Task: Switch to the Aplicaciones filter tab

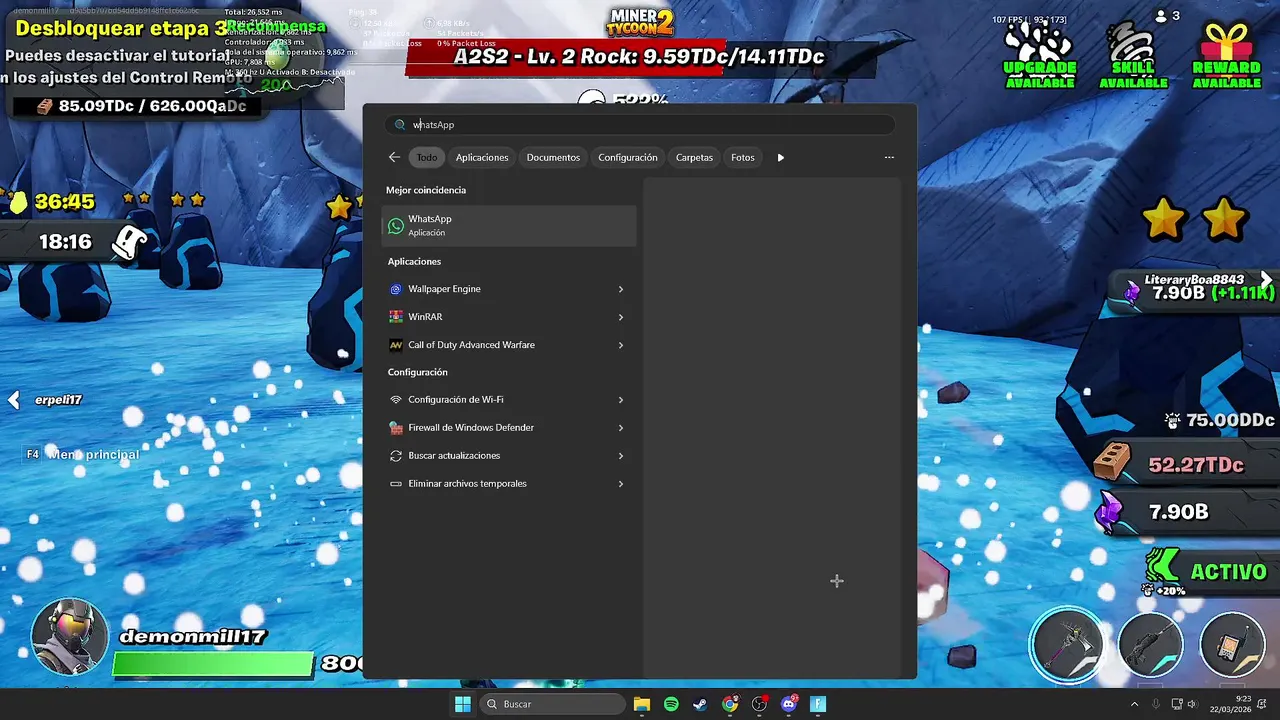Action: [482, 157]
